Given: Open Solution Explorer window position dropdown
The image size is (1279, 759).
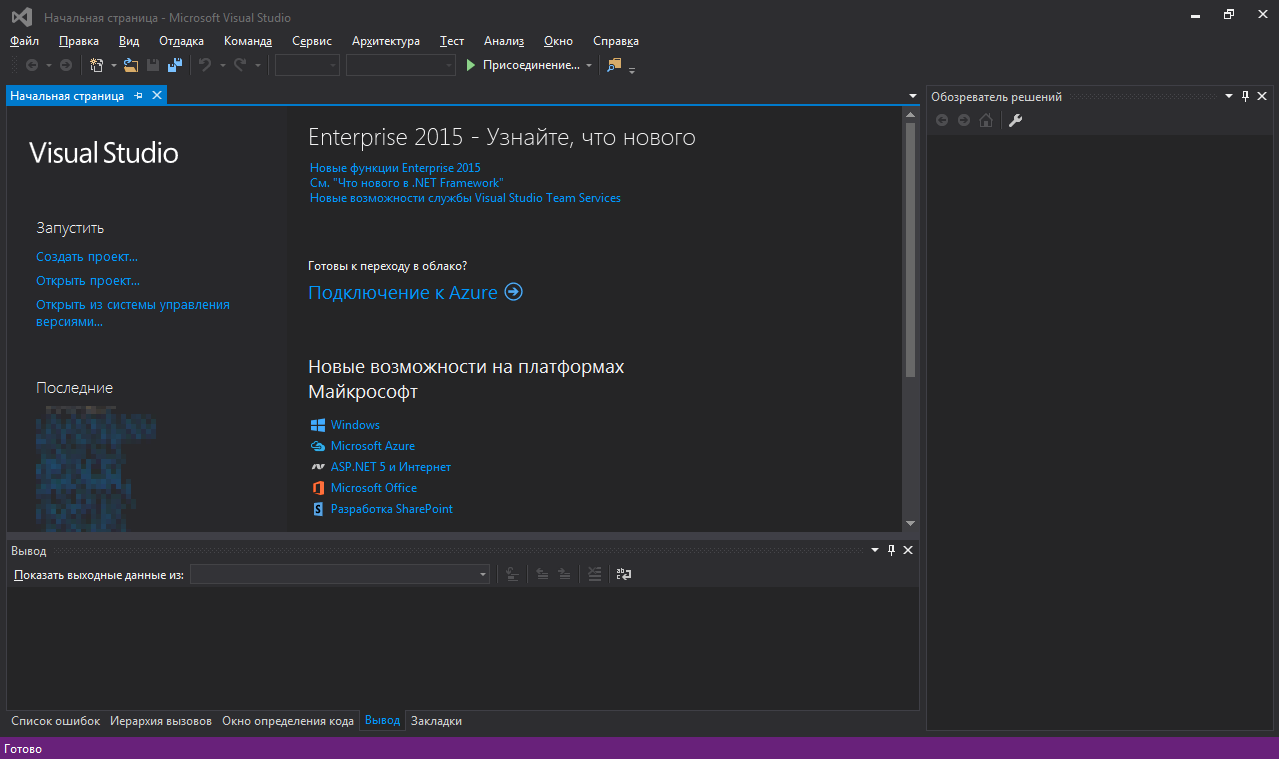Looking at the screenshot, I should (x=1229, y=97).
